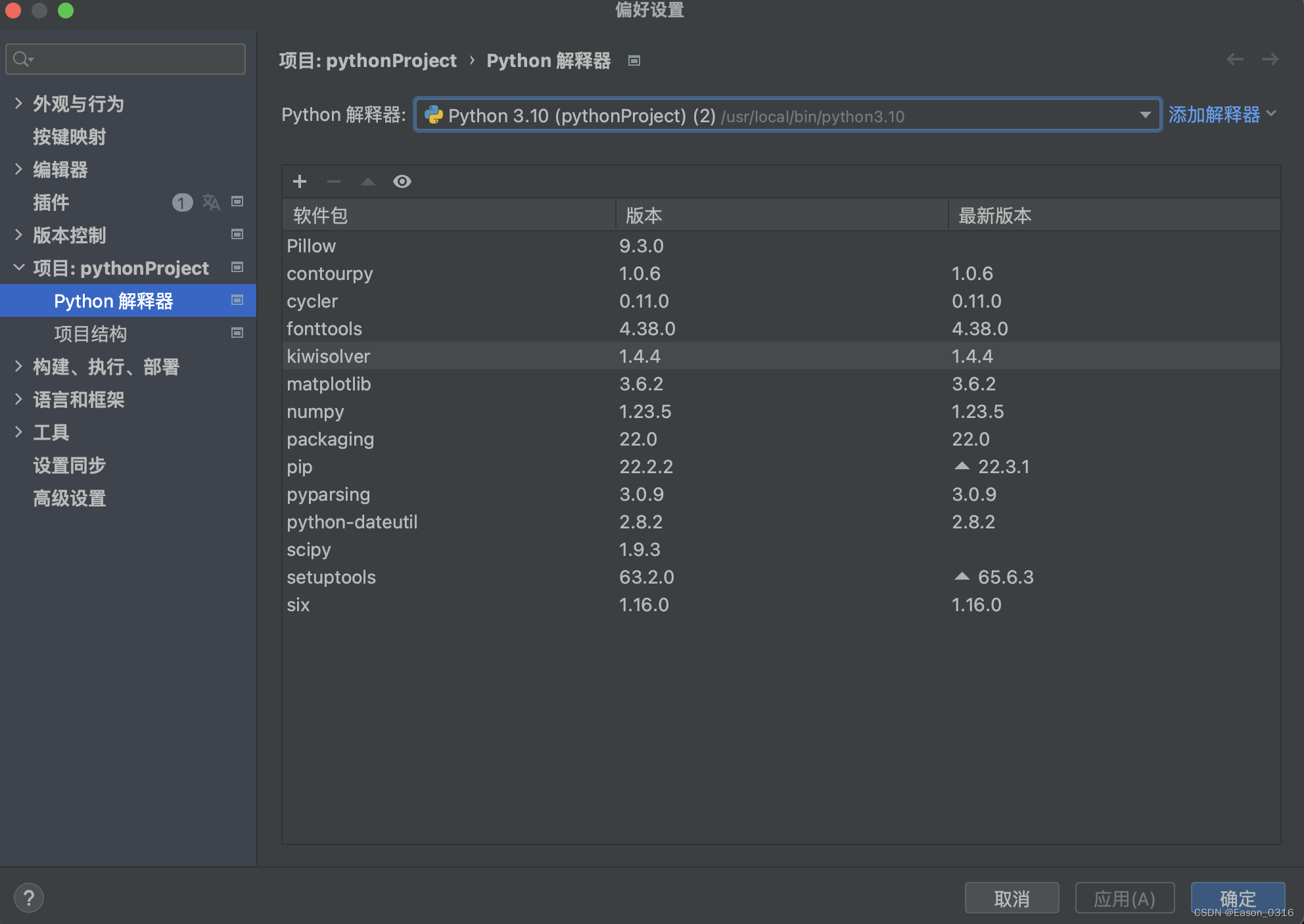Expand the 语言和框架 section
This screenshot has height=924, width=1304.
pos(18,399)
